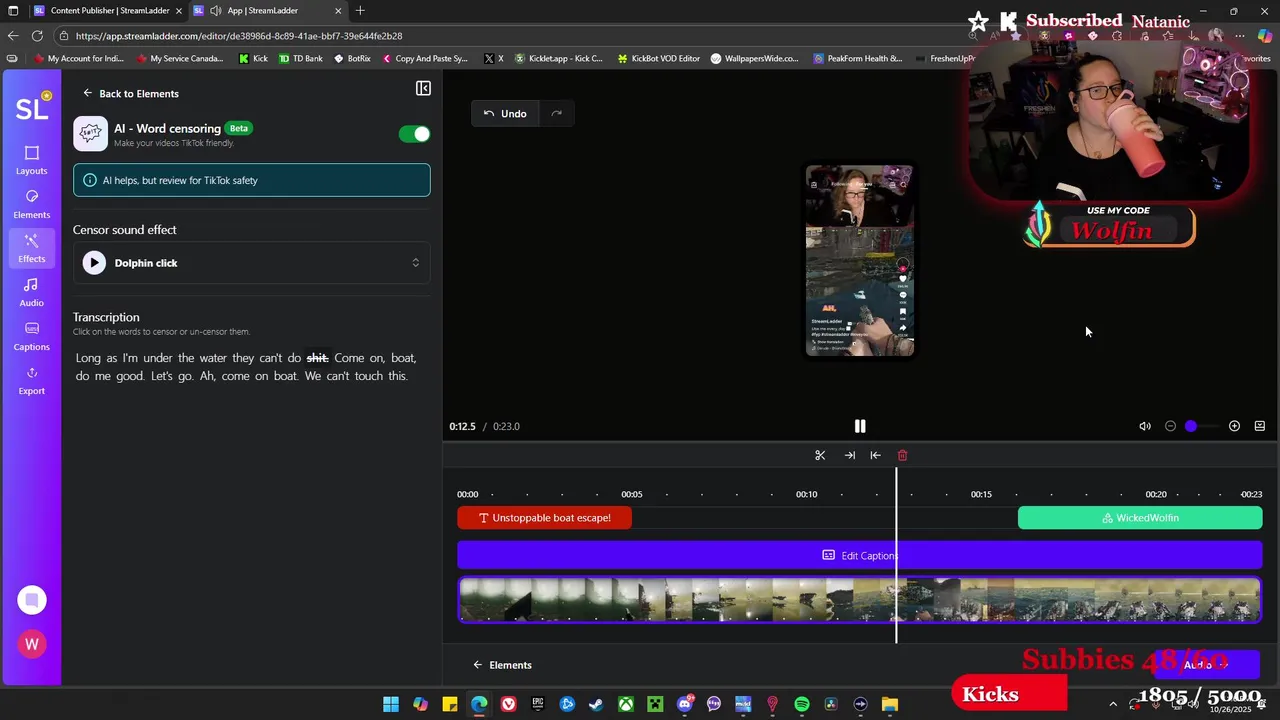The height and width of the screenshot is (720, 1280).
Task: Open Windows Start menu
Action: point(391,704)
